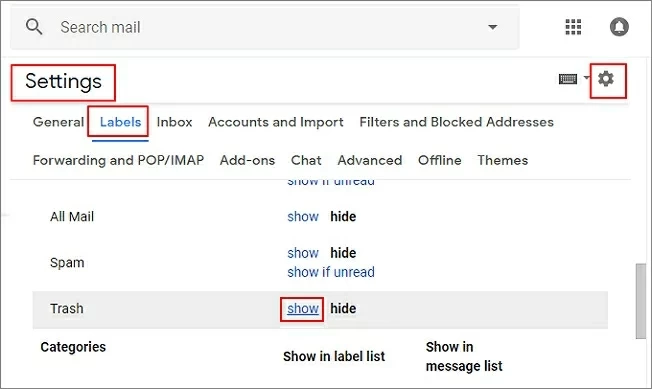Expand search options dropdown arrow
The width and height of the screenshot is (652, 389).
[493, 27]
